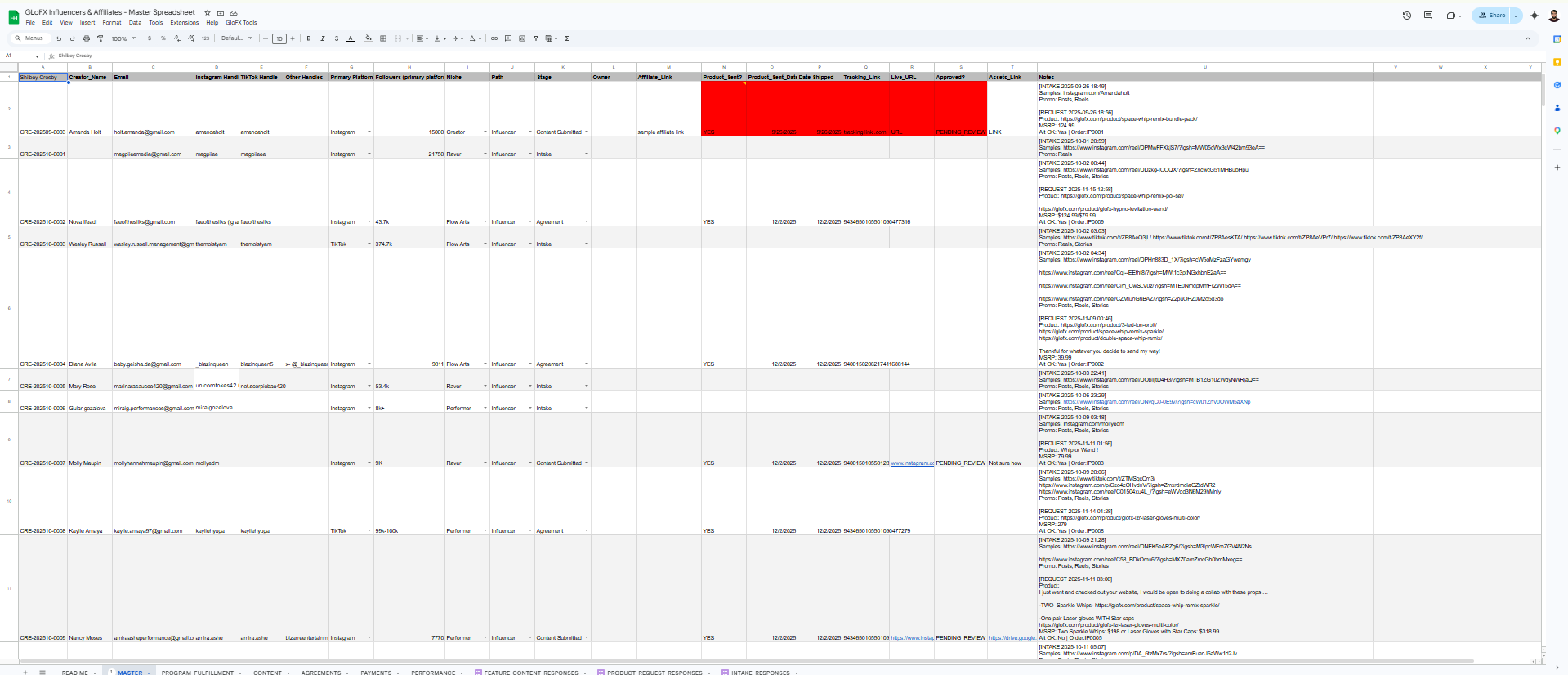This screenshot has height=675, width=1568.
Task: Toggle bold formatting
Action: point(309,38)
